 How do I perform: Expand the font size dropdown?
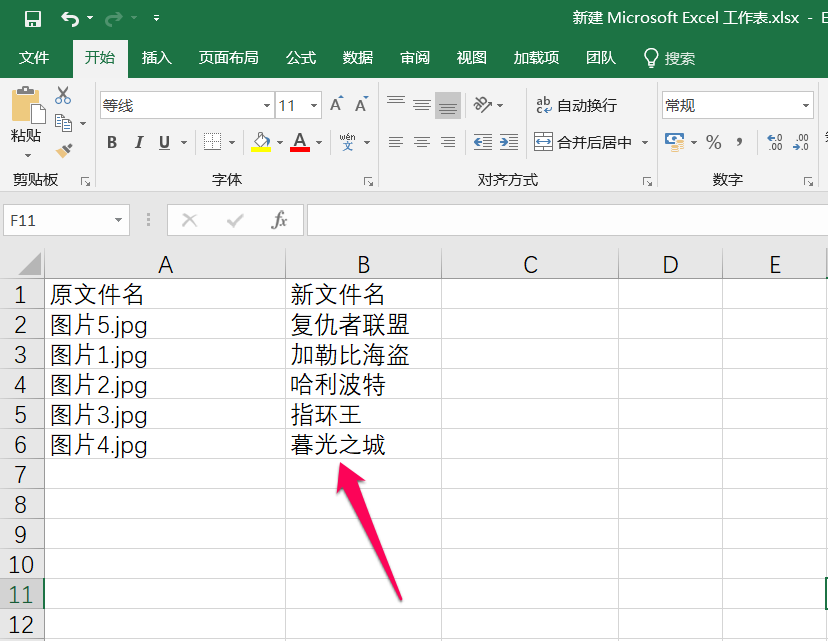[x=314, y=105]
